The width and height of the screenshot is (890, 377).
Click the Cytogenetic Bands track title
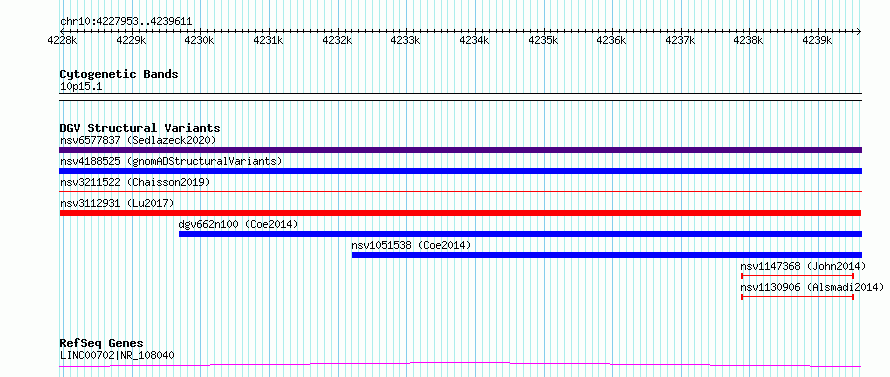coord(119,74)
